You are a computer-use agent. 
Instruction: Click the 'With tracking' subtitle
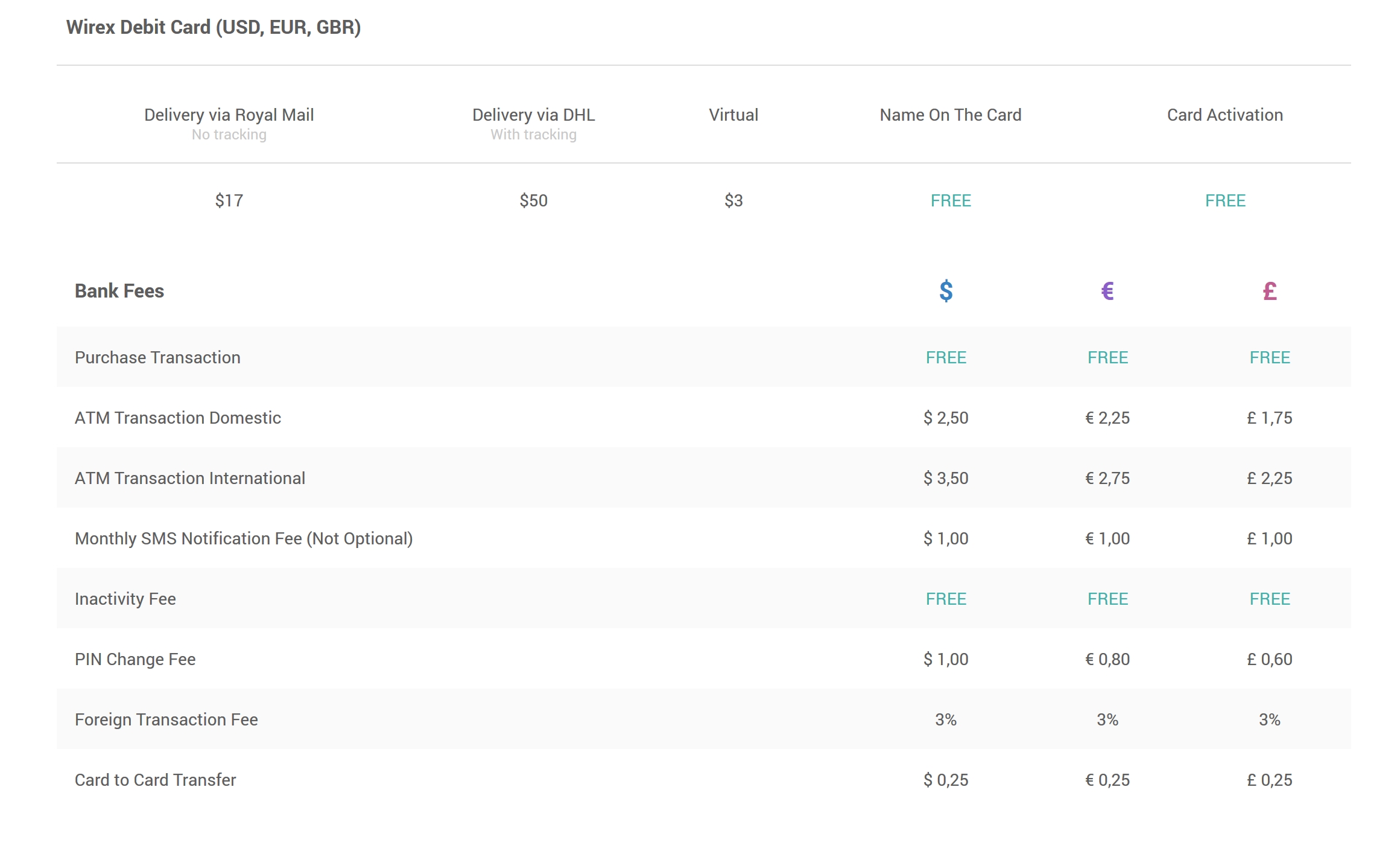(x=534, y=135)
